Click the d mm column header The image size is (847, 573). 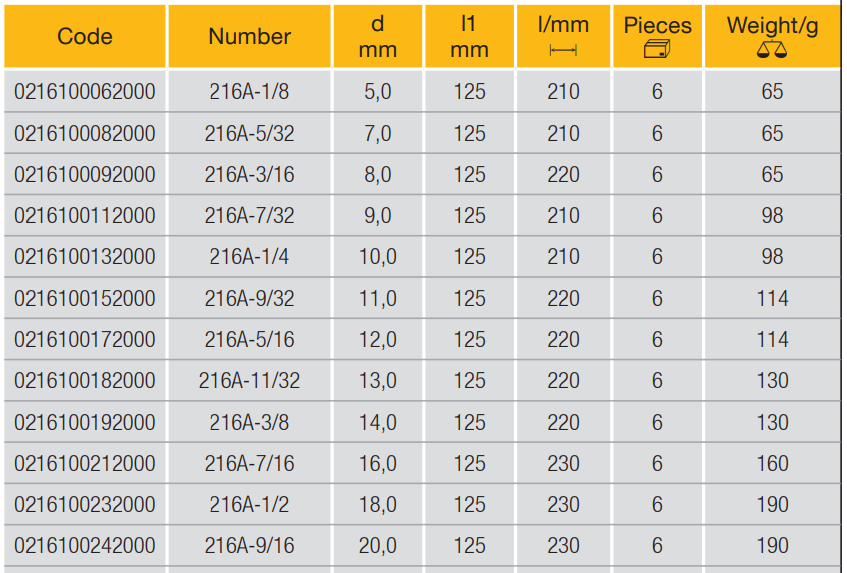point(377,37)
